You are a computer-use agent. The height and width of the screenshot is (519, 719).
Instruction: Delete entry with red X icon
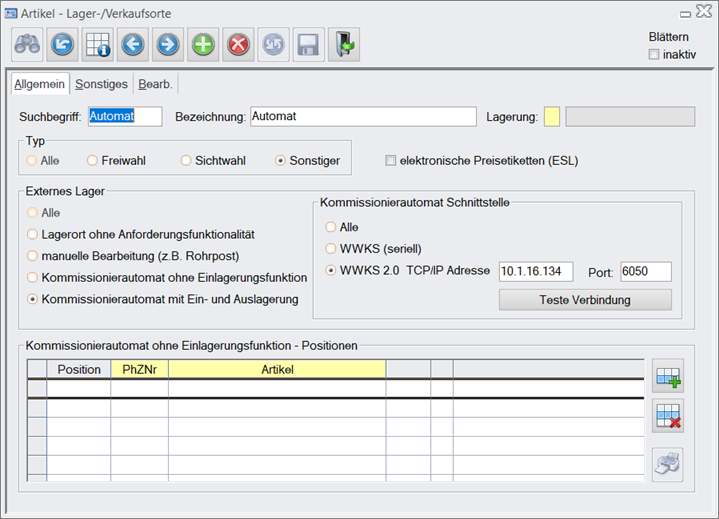[238, 45]
